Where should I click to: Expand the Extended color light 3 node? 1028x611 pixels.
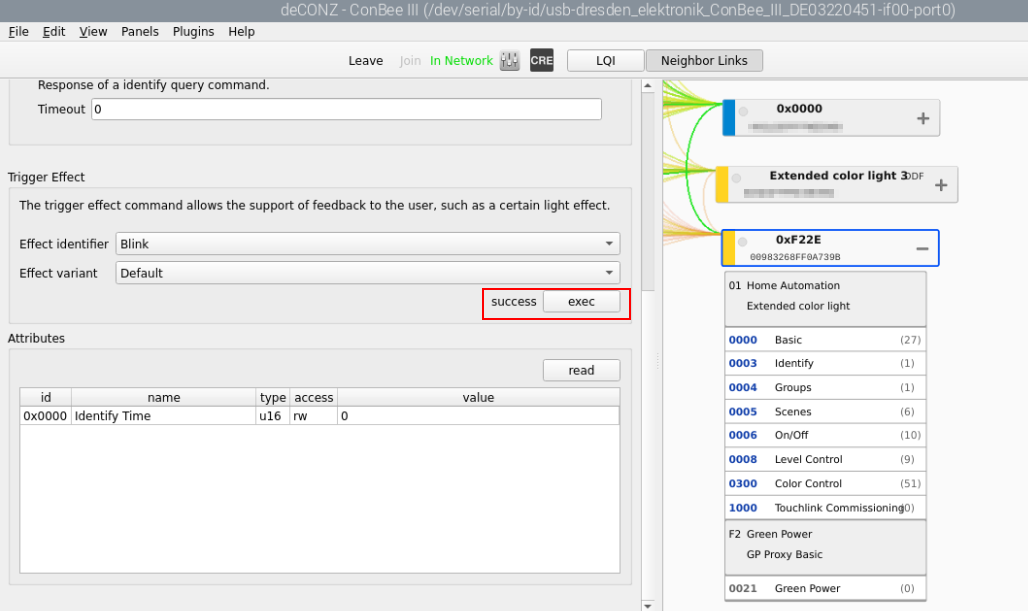click(x=941, y=185)
